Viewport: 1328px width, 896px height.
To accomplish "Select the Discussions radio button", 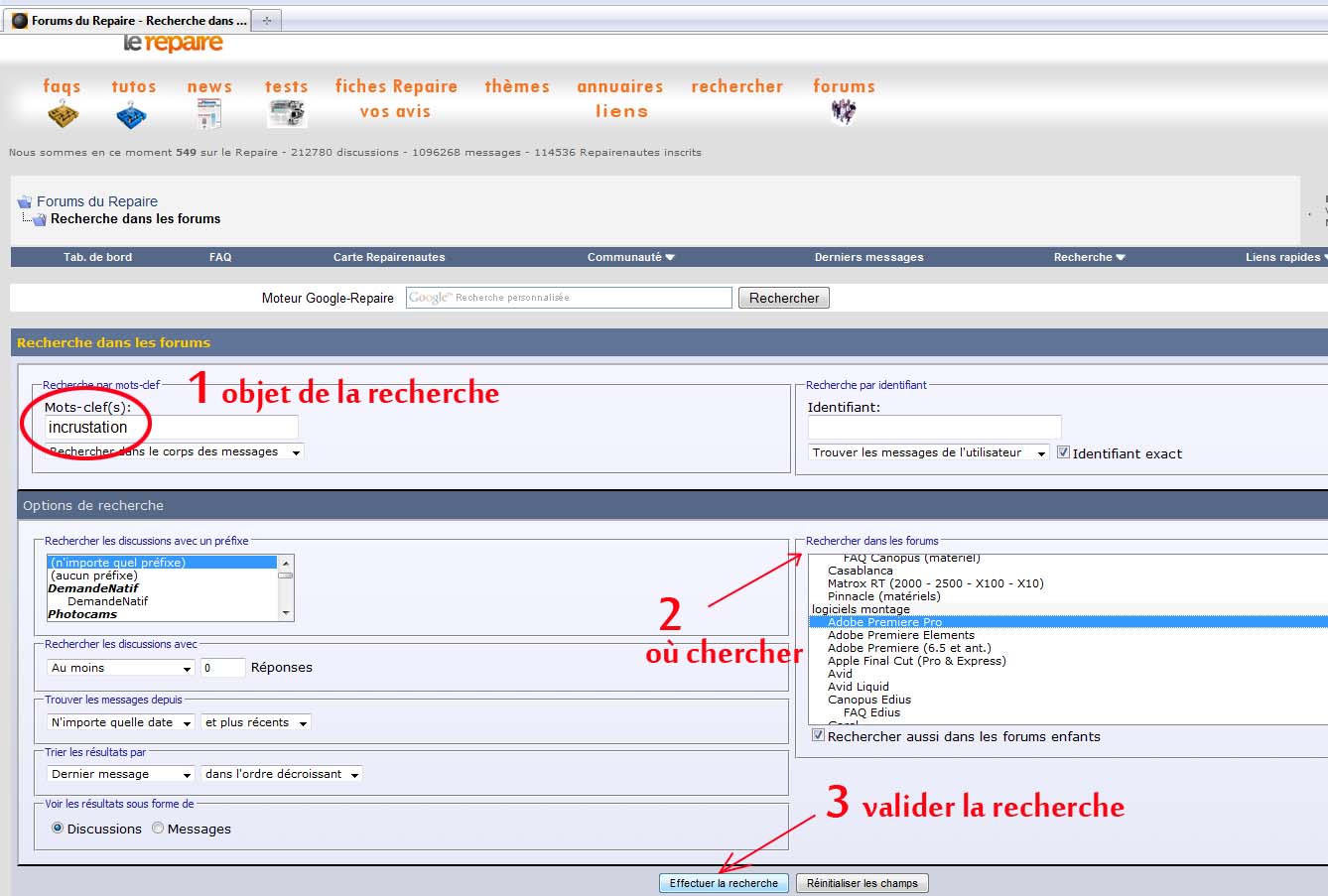I will pos(57,828).
